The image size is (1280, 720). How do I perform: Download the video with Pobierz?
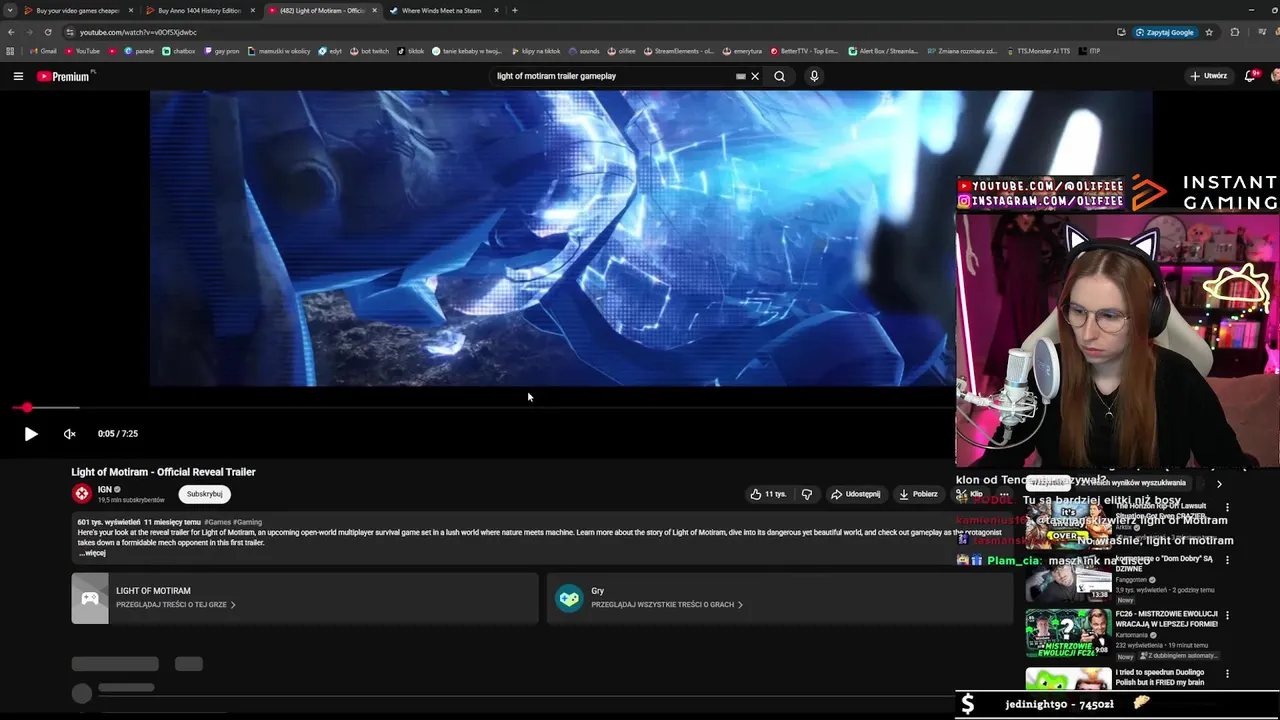(x=917, y=494)
